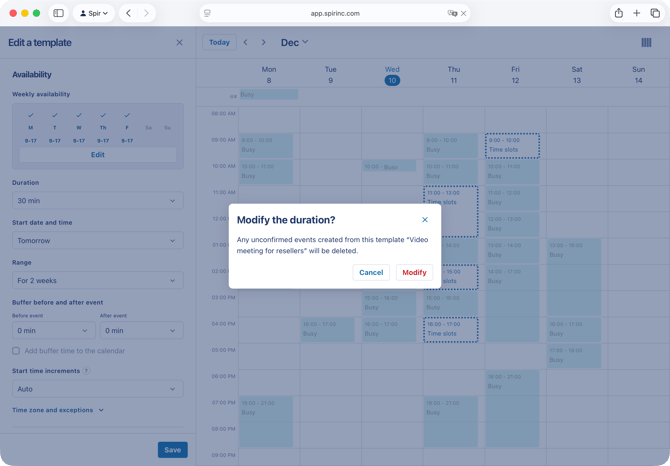Enable Add buffer time to the calendar
Screen dimensions: 670x466
[16, 351]
